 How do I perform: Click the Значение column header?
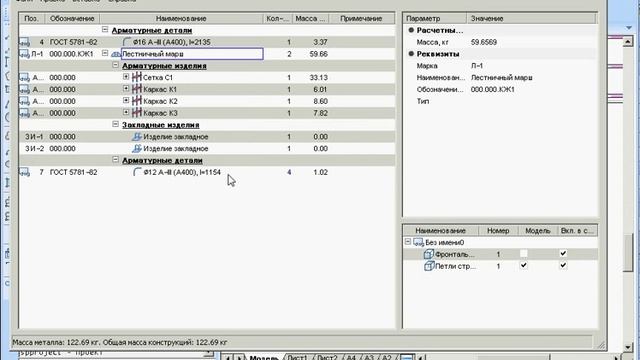click(x=531, y=18)
